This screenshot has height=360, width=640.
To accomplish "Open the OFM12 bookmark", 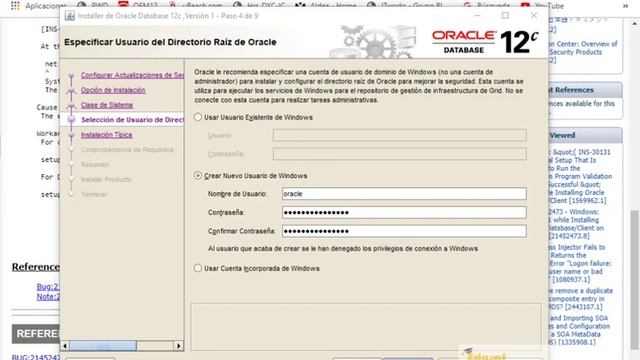I will (x=138, y=6).
